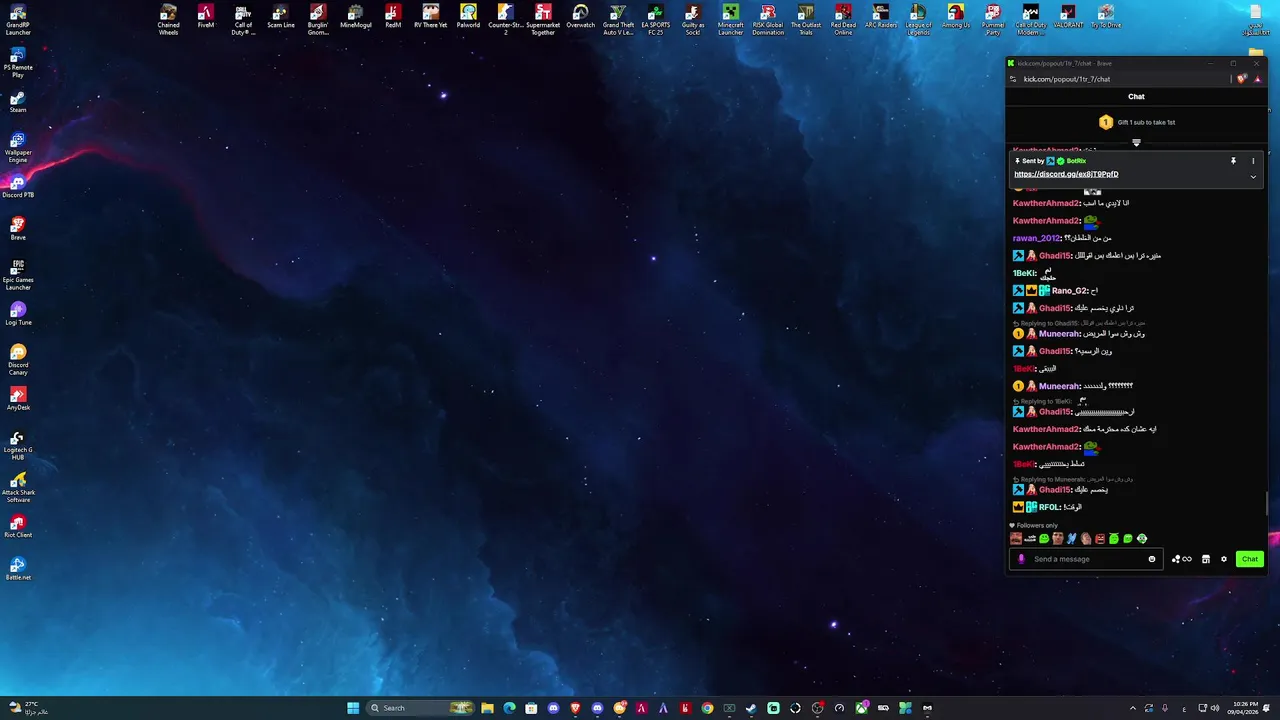Open the Red Dead Online shortcut
The image size is (1280, 720).
(x=843, y=20)
